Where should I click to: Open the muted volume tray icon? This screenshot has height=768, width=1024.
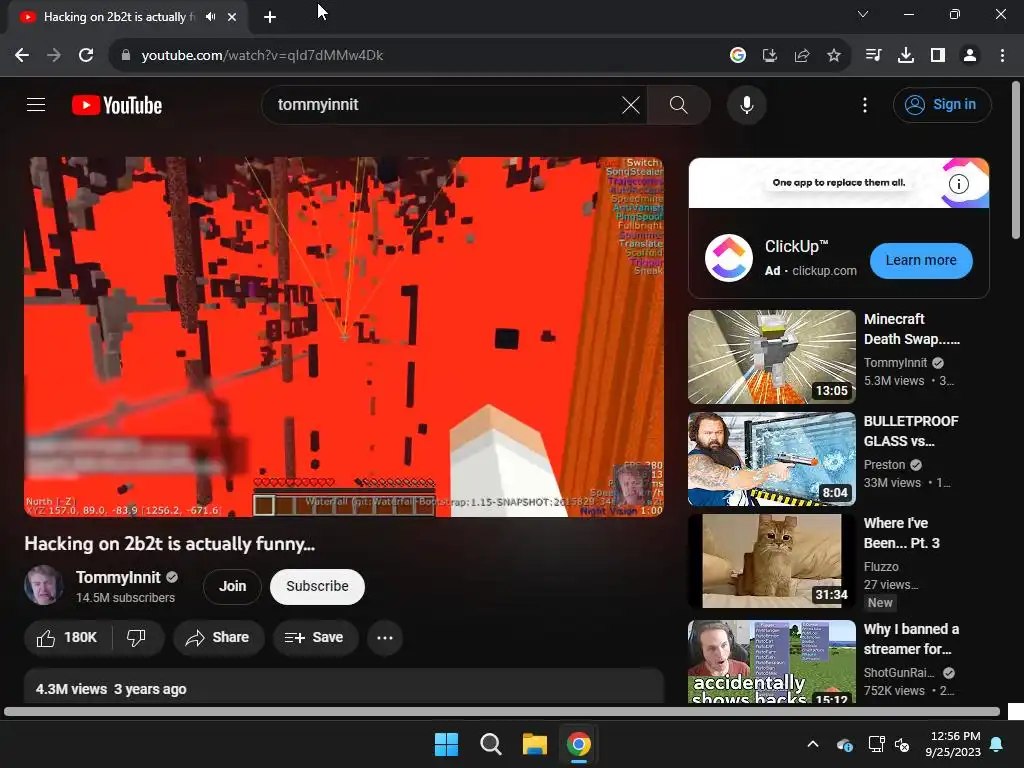tap(902, 744)
